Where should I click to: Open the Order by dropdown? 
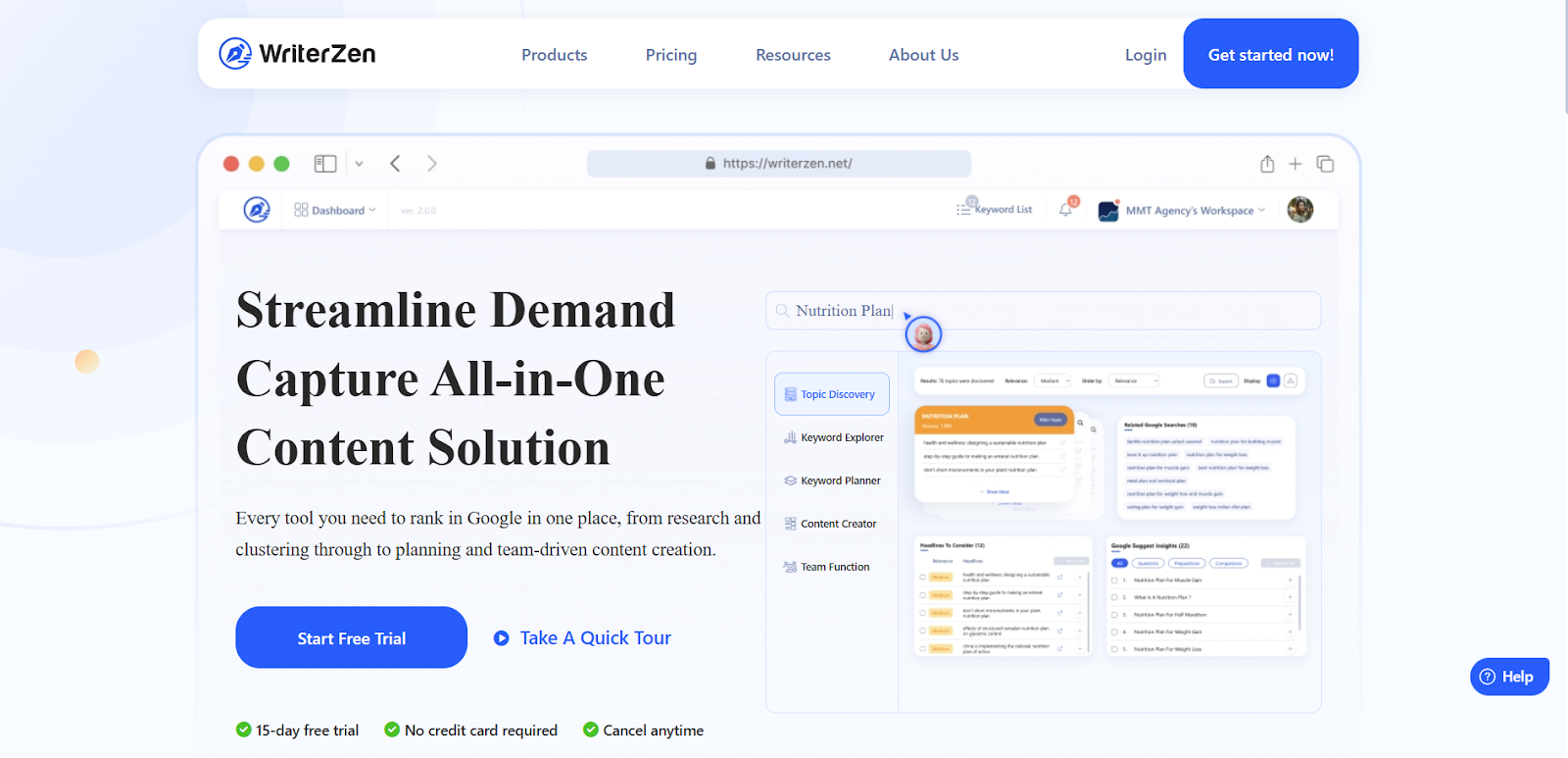tap(1135, 380)
